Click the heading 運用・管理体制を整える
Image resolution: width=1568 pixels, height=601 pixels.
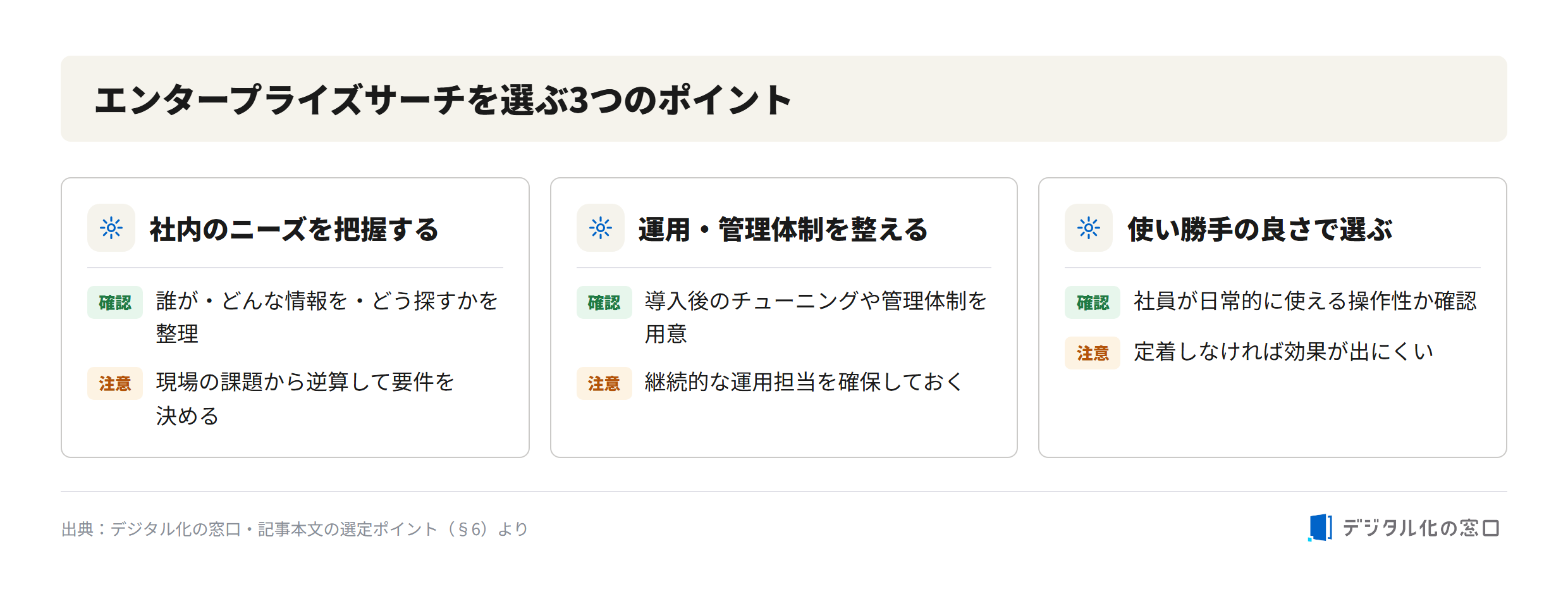(x=783, y=229)
